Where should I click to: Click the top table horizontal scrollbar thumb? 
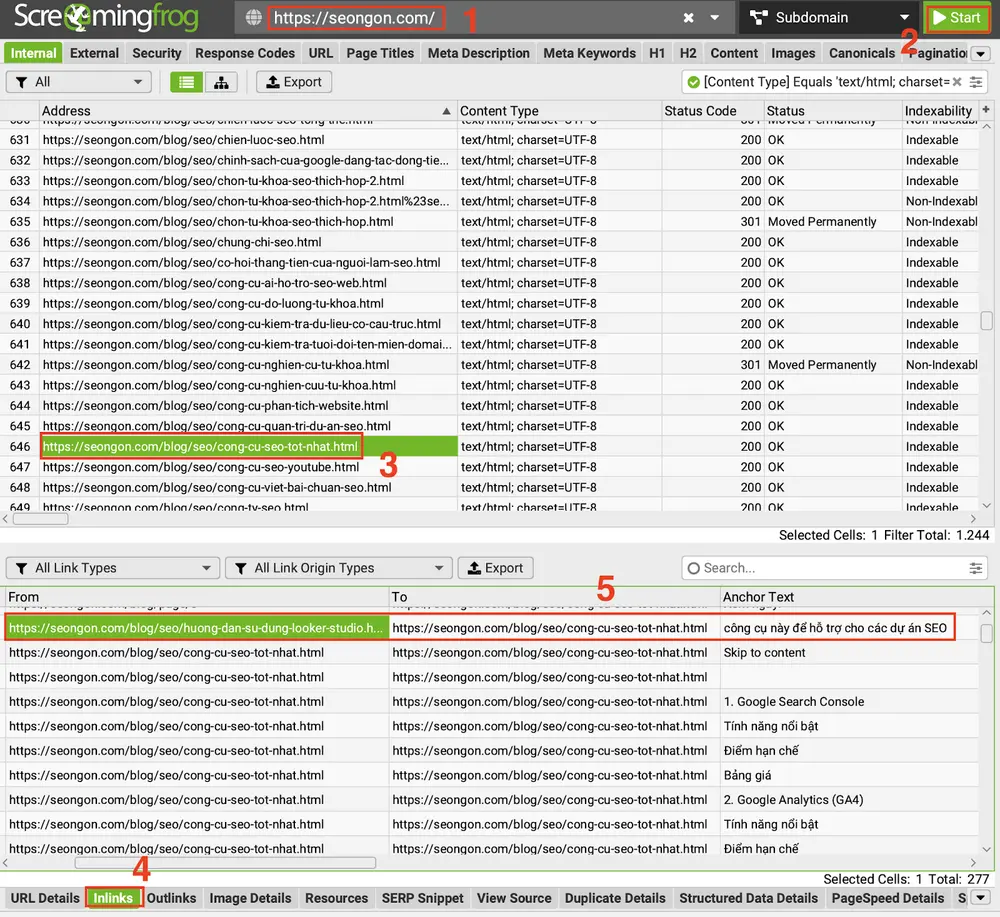point(40,518)
